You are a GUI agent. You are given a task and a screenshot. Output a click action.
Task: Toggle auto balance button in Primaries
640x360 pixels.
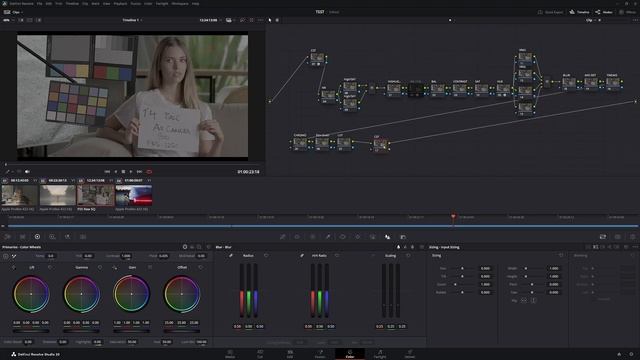(x=5, y=256)
